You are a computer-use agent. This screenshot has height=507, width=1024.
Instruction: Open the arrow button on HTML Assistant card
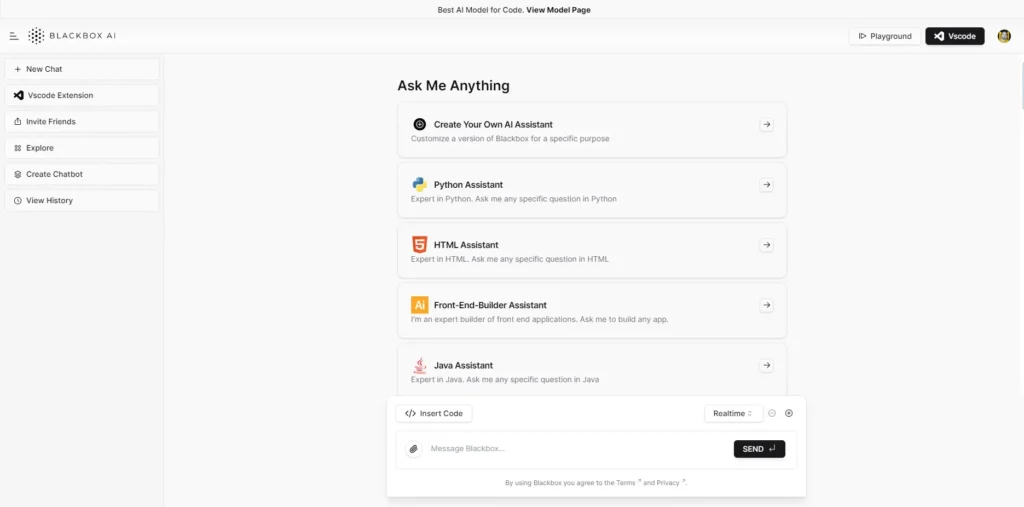pyautogui.click(x=767, y=245)
